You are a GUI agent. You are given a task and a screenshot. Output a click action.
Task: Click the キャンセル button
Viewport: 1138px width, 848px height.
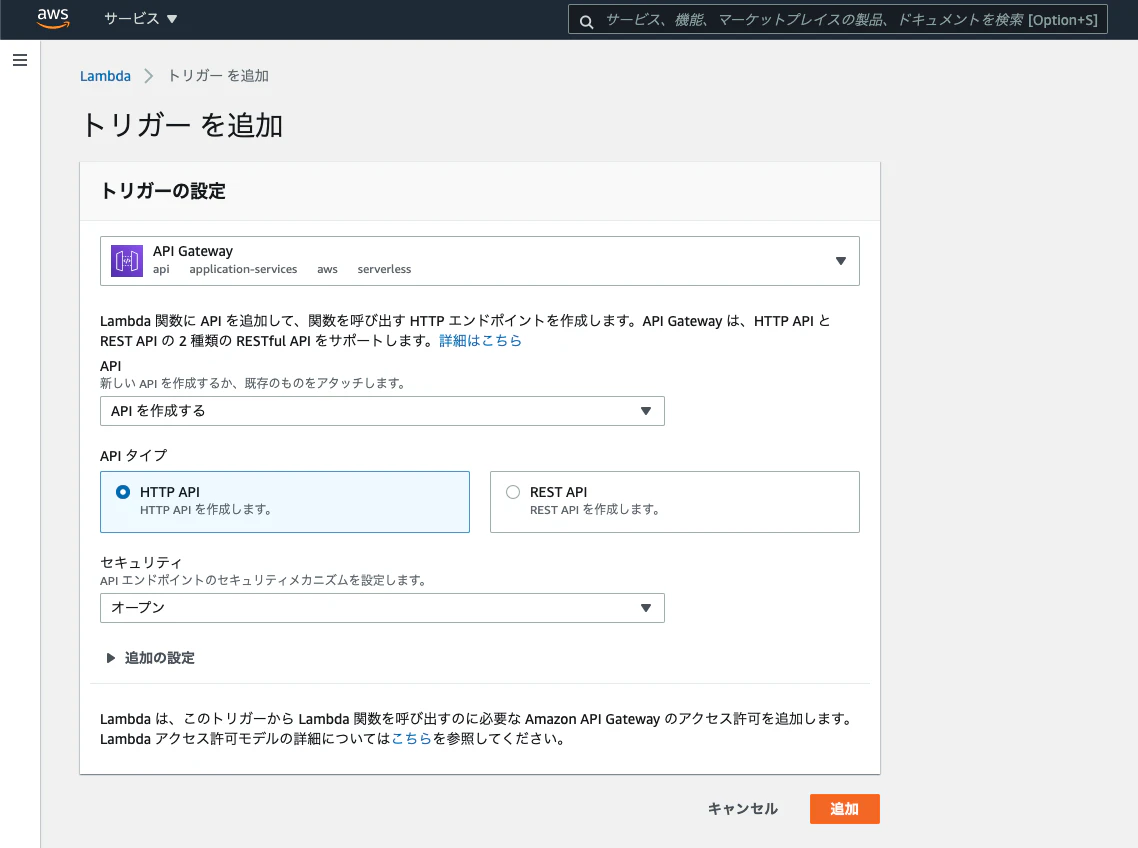tap(742, 809)
